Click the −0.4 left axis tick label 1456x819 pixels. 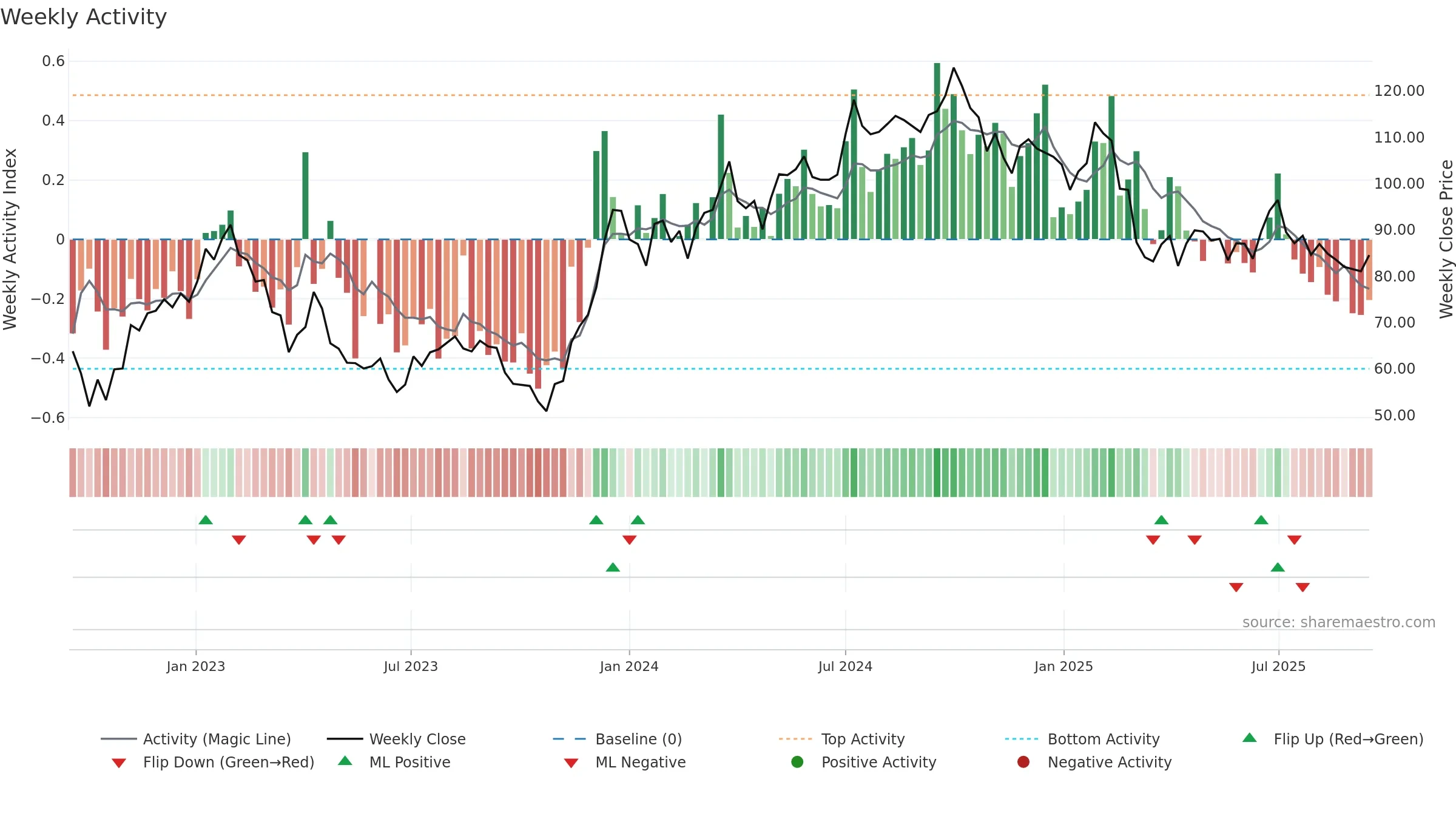coord(48,359)
